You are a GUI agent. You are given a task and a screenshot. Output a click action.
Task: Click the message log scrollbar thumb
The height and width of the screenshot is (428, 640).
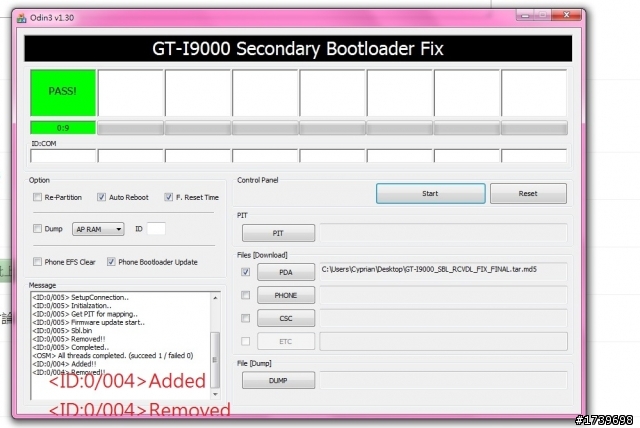pos(215,359)
